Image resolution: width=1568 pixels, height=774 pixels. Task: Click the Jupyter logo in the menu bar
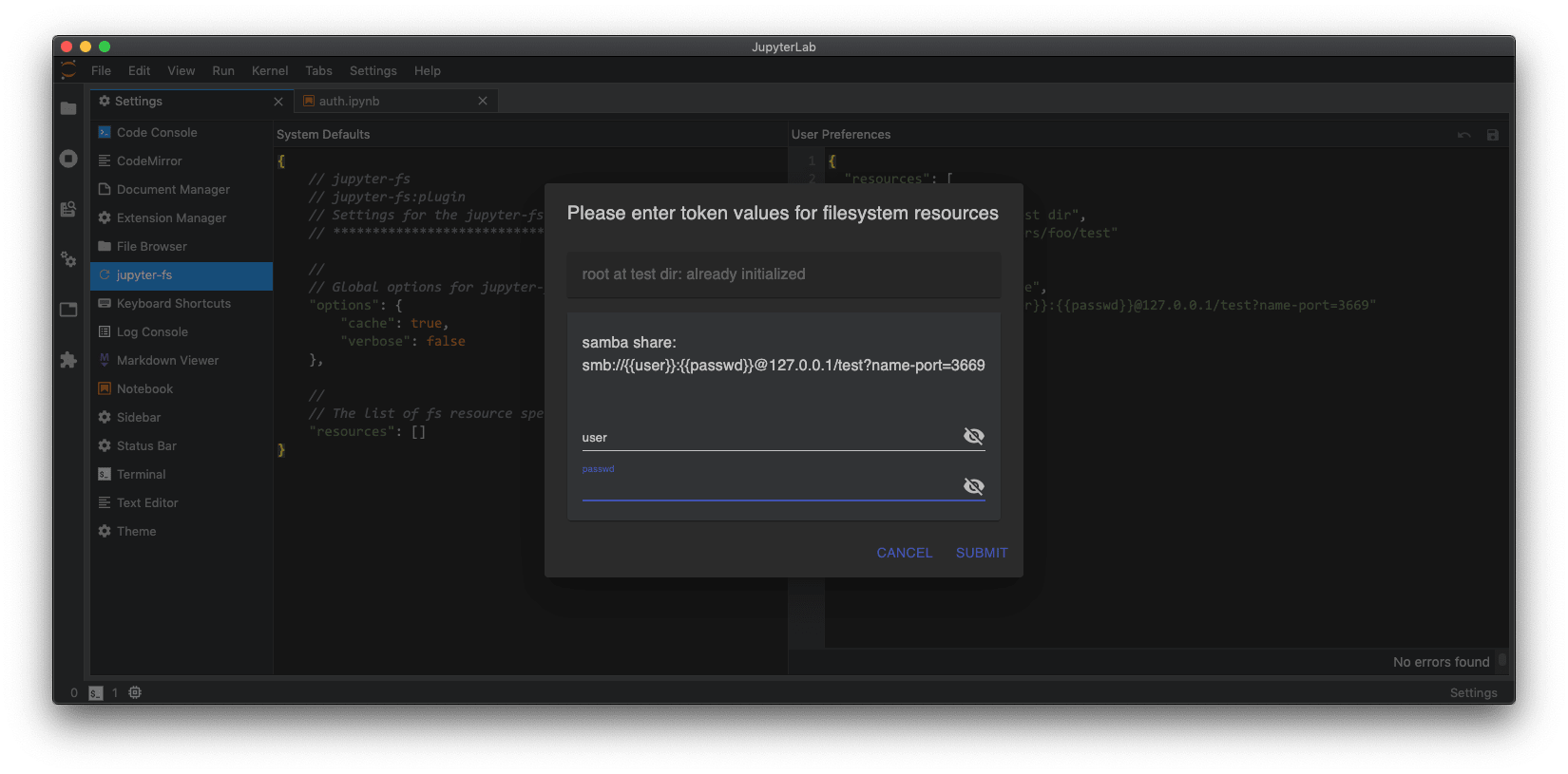[x=68, y=70]
